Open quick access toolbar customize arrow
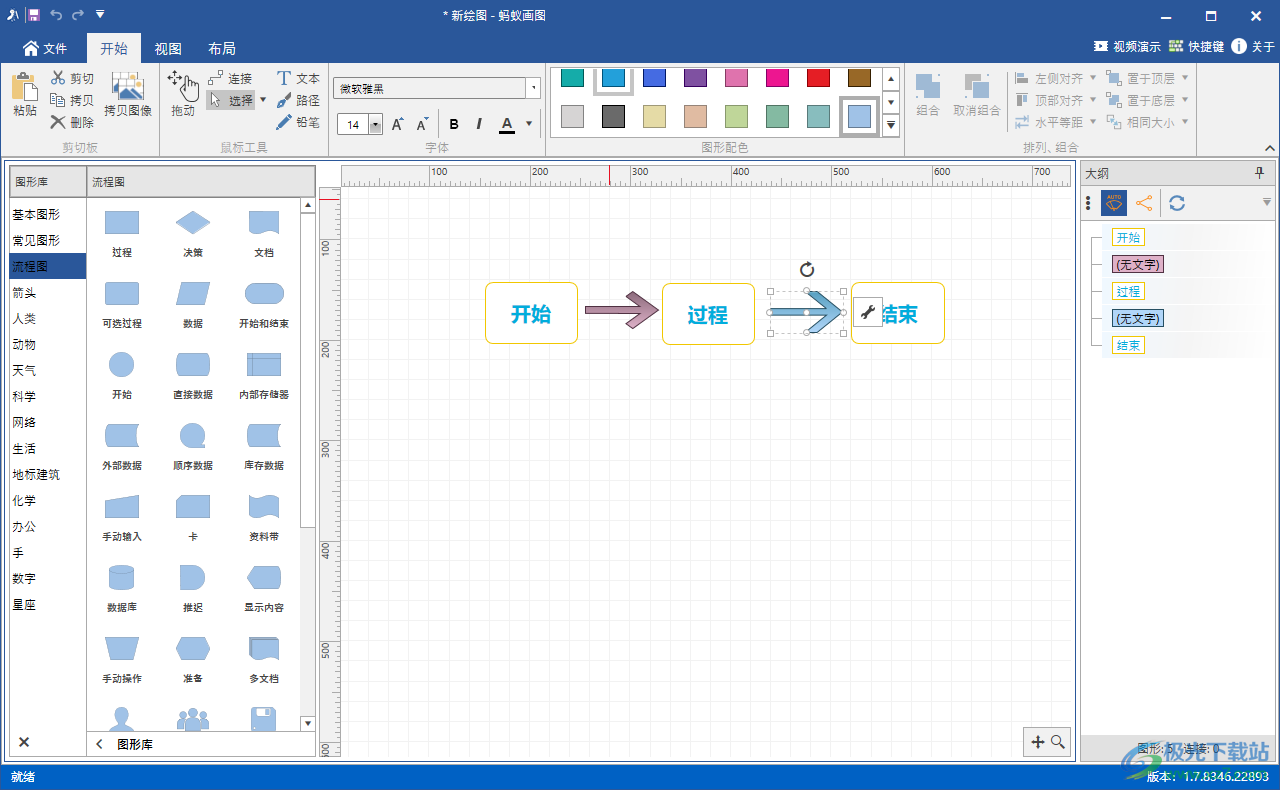Viewport: 1280px width, 790px height. [x=100, y=14]
